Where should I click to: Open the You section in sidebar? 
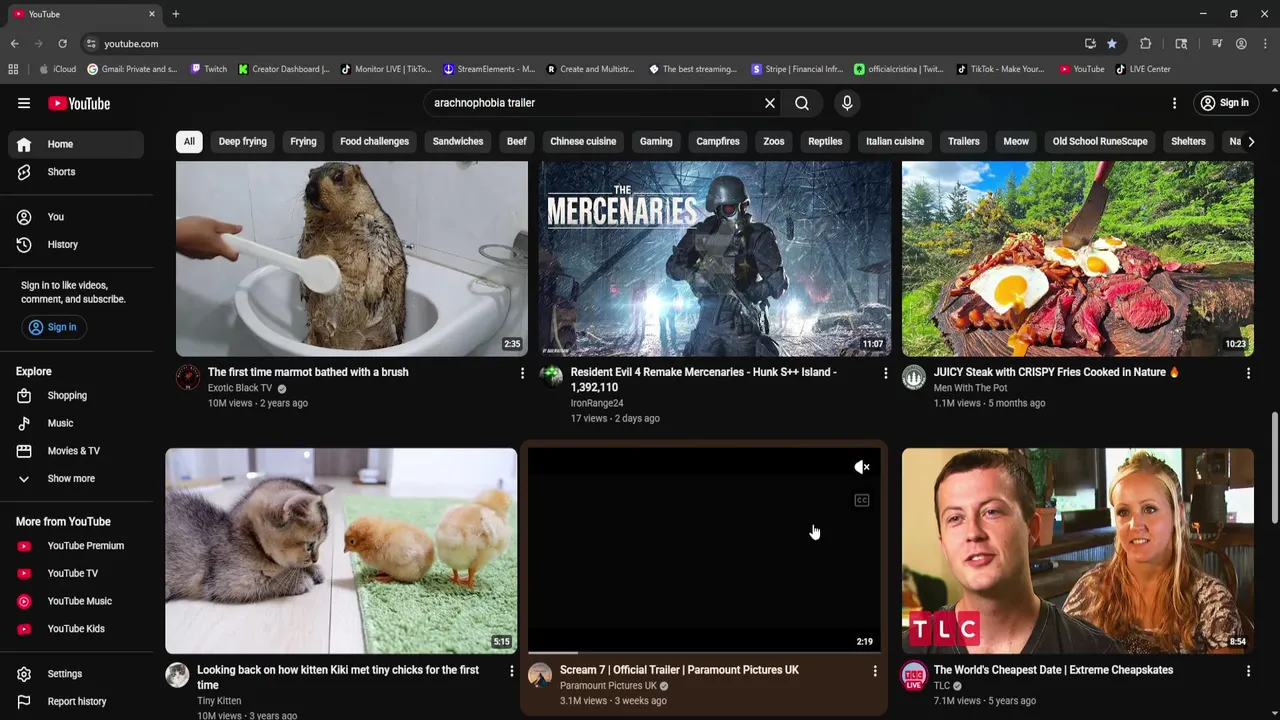(76, 217)
